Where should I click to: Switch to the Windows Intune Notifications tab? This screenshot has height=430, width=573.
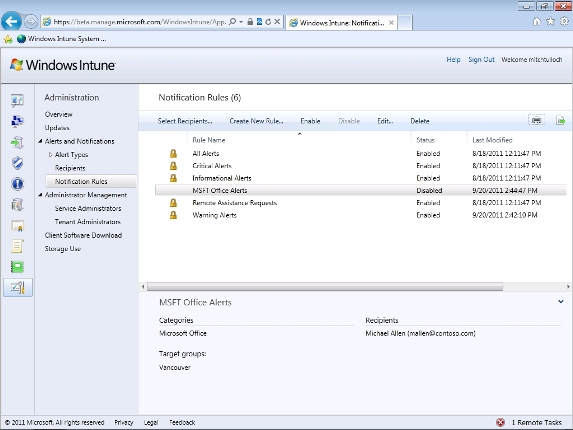point(341,23)
